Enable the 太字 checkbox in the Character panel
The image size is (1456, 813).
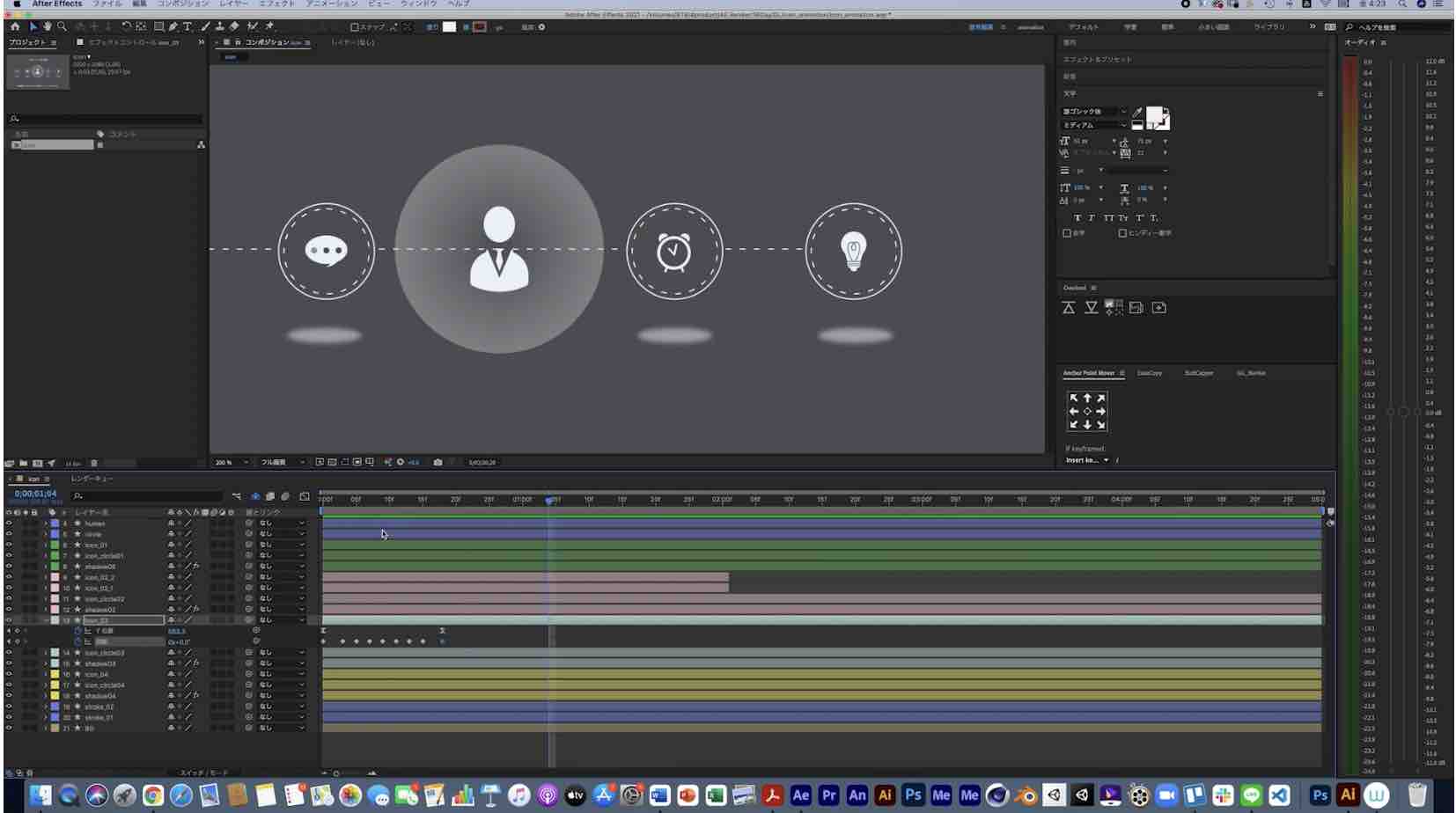[1067, 233]
